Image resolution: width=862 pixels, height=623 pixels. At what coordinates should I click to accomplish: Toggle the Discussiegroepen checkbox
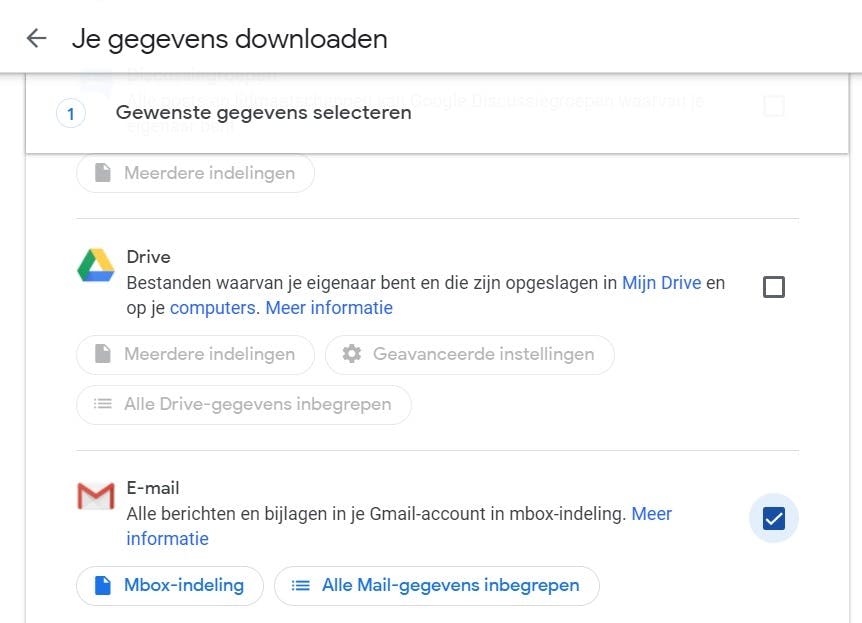point(773,106)
